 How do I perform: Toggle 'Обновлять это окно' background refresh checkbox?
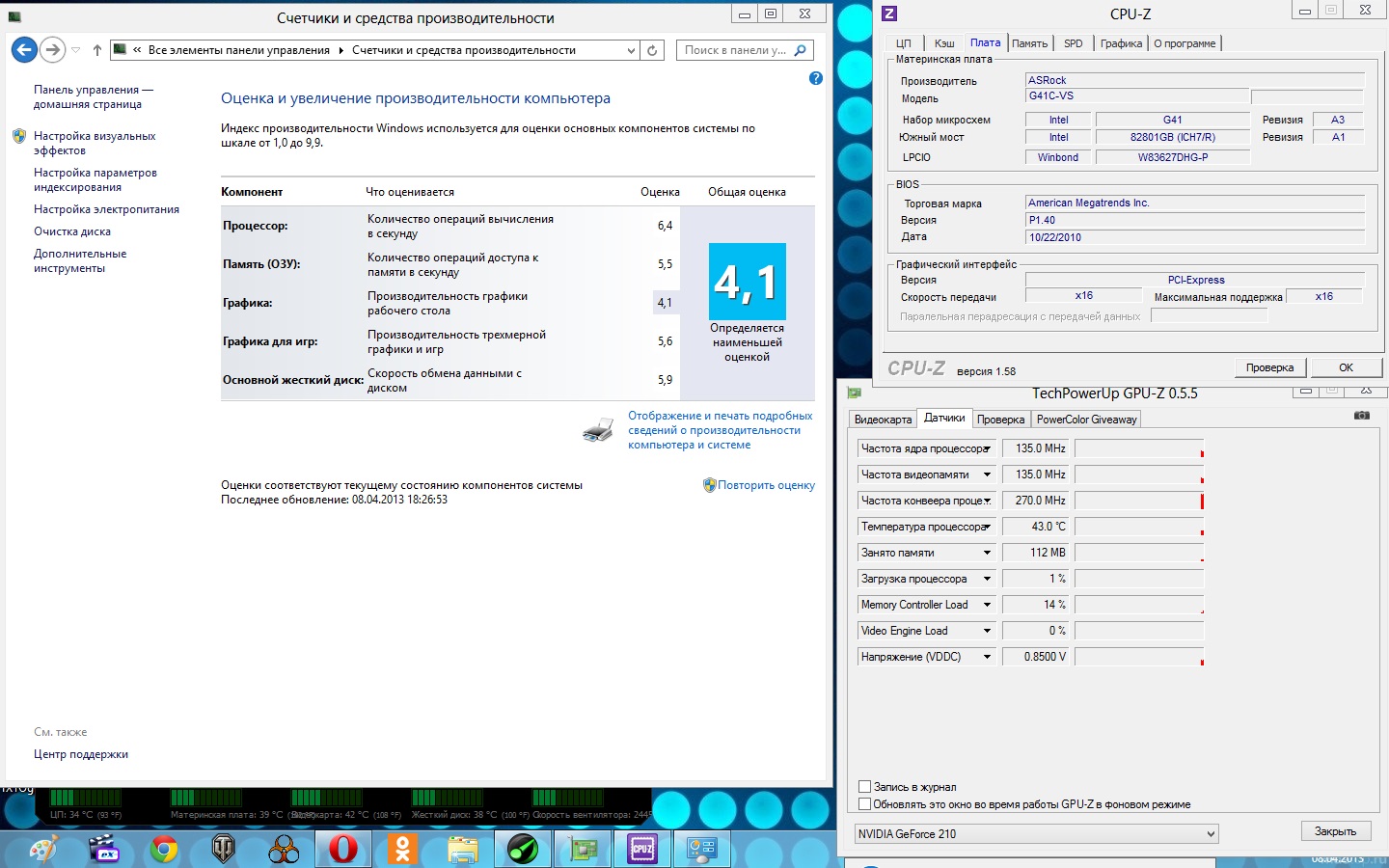[864, 804]
